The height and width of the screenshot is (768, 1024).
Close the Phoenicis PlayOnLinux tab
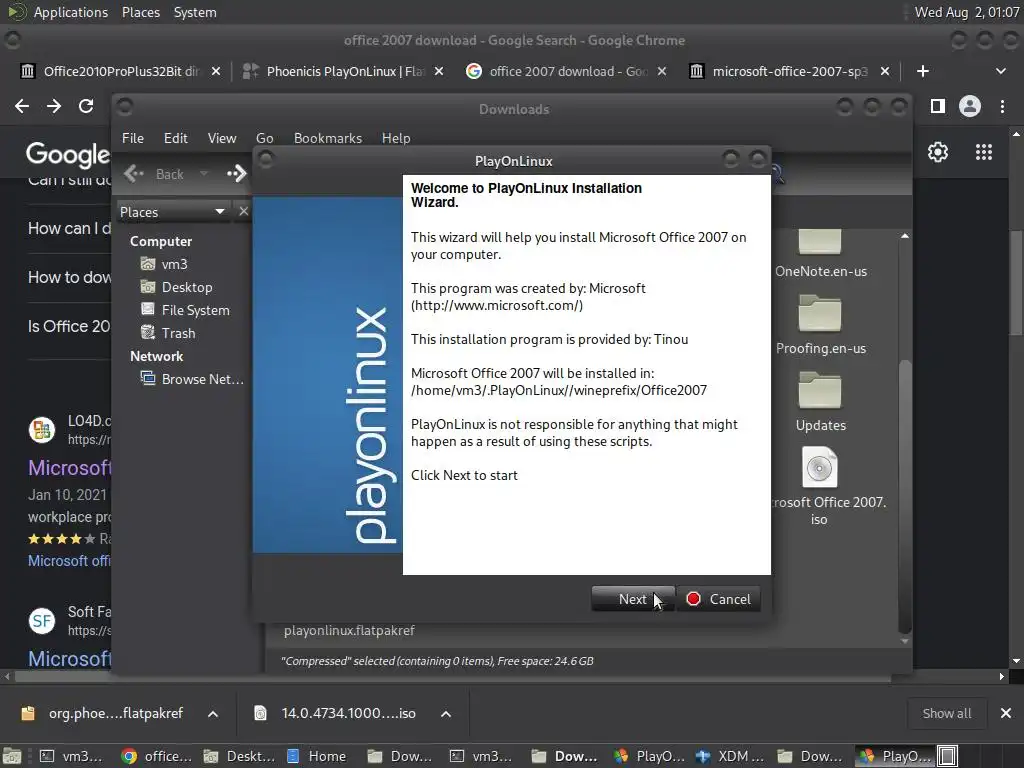(439, 71)
